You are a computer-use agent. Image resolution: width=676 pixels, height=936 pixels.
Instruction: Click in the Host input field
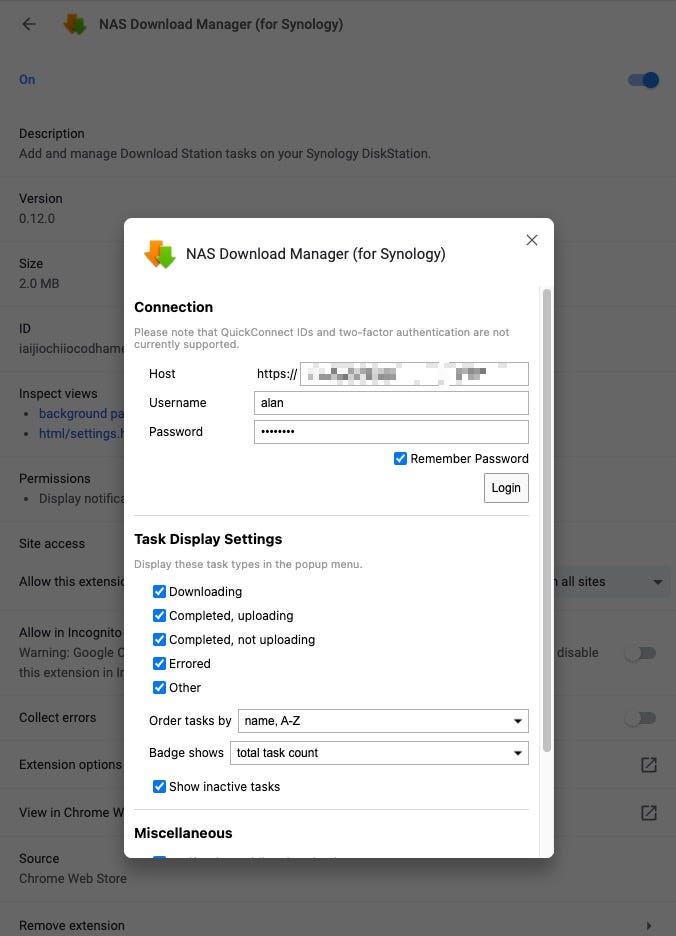click(x=414, y=374)
